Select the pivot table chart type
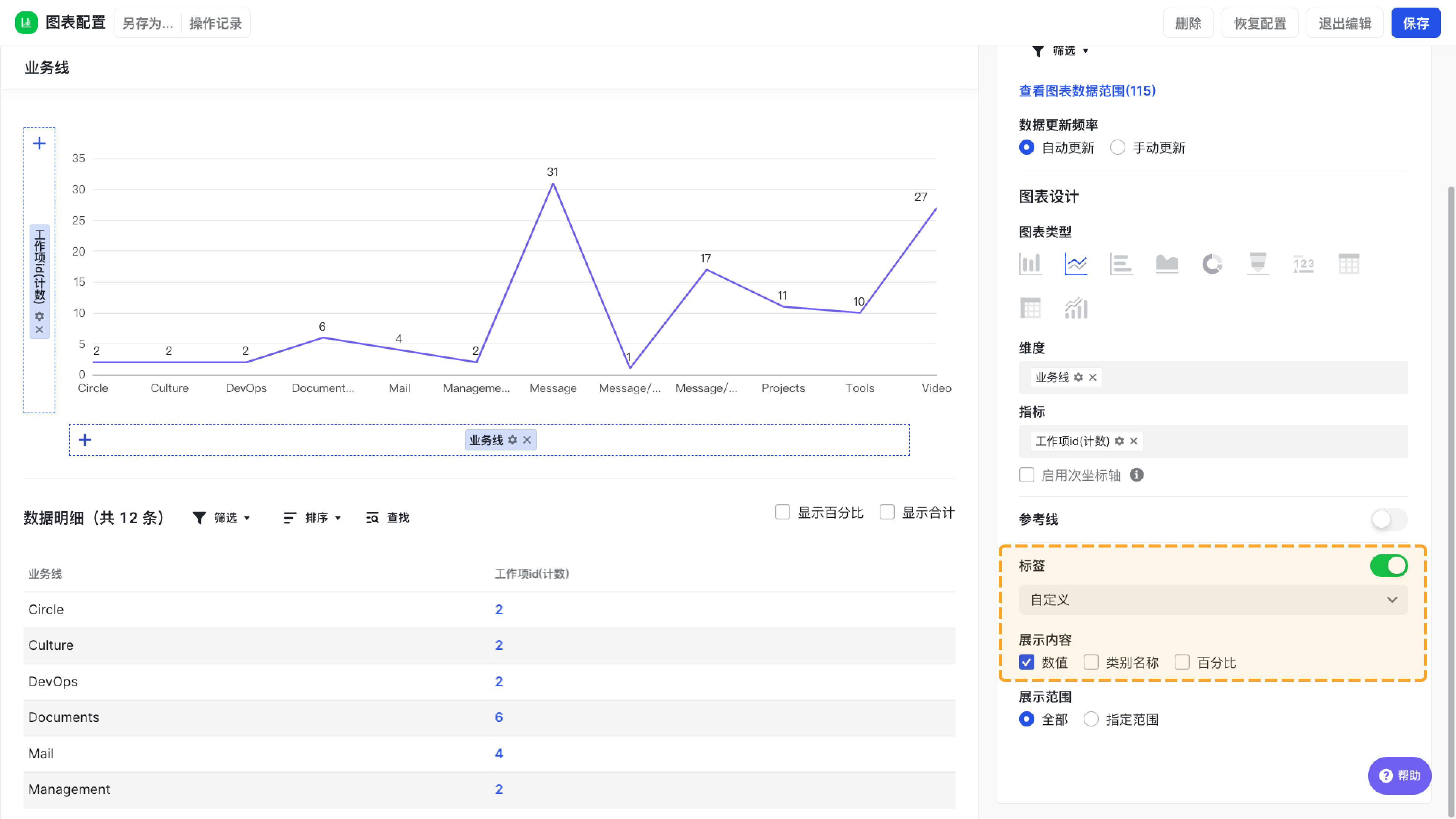The height and width of the screenshot is (819, 1456). pos(1030,308)
